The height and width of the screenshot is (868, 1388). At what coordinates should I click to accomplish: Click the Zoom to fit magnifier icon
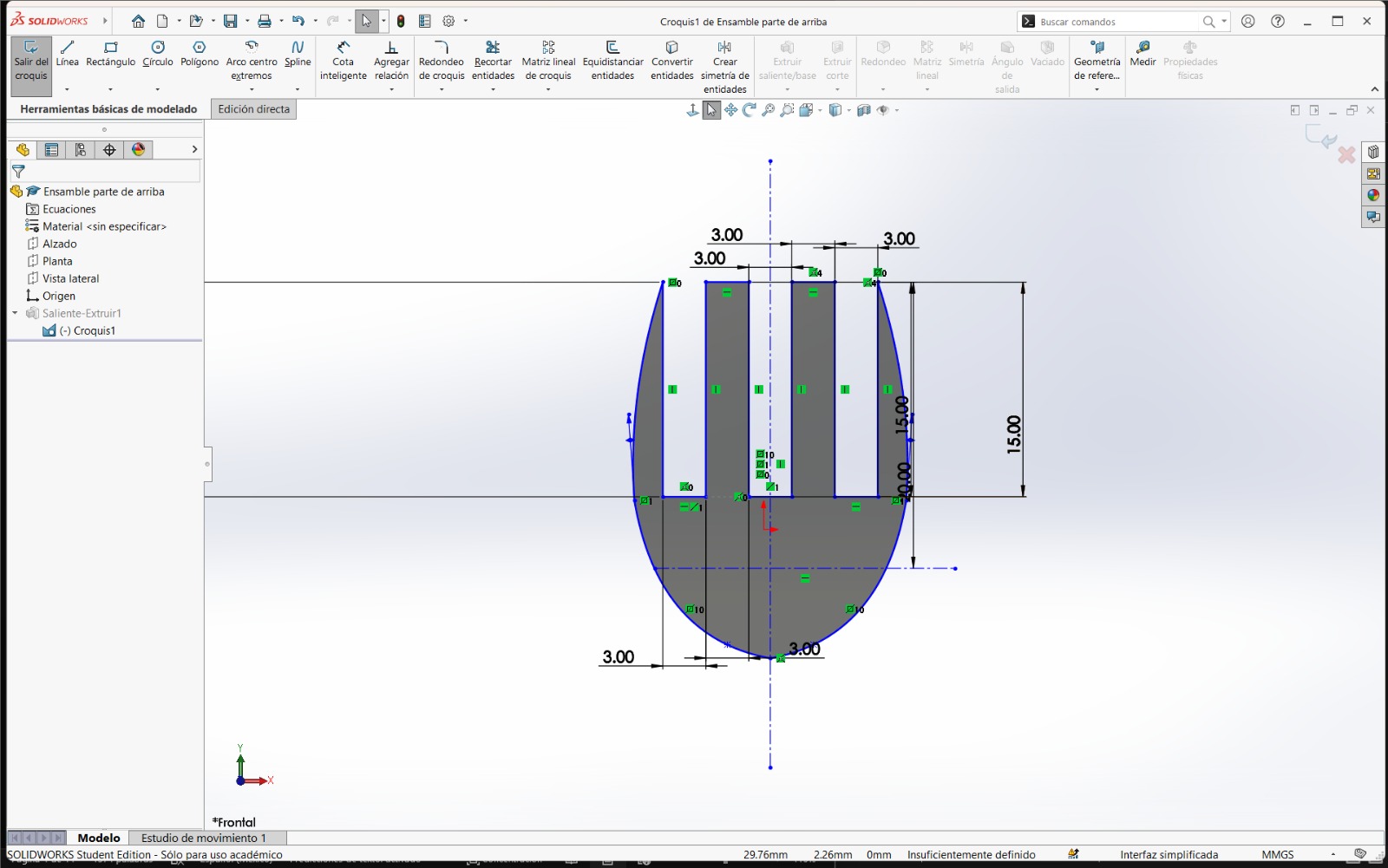(769, 110)
